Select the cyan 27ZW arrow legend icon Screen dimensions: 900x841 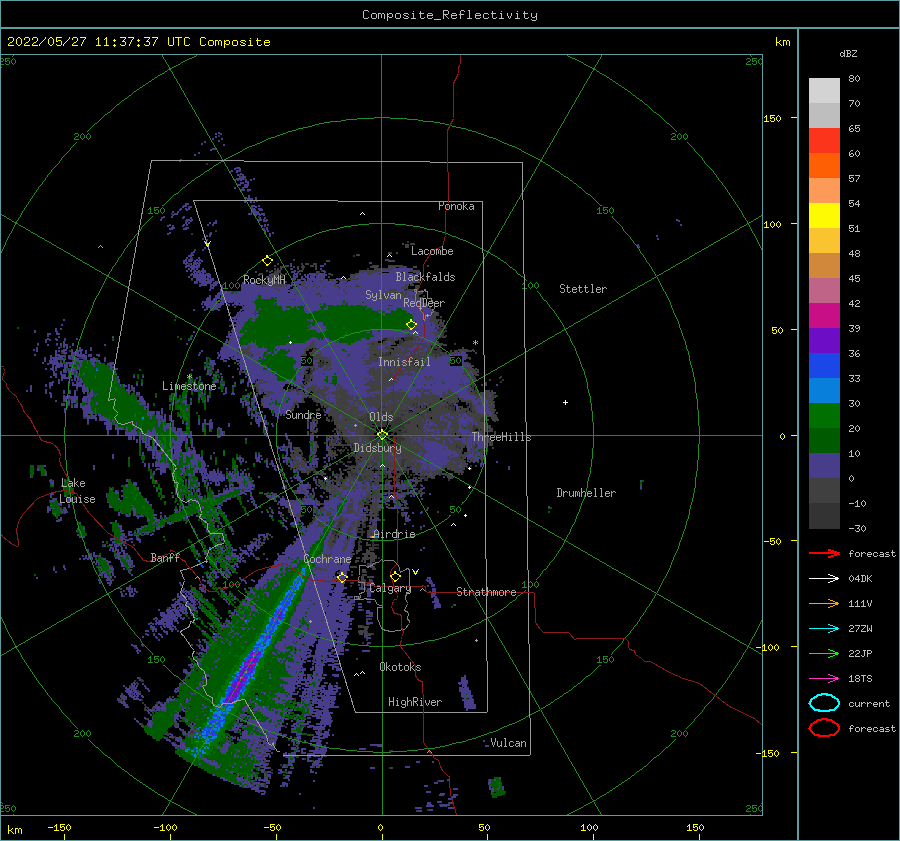(x=824, y=628)
